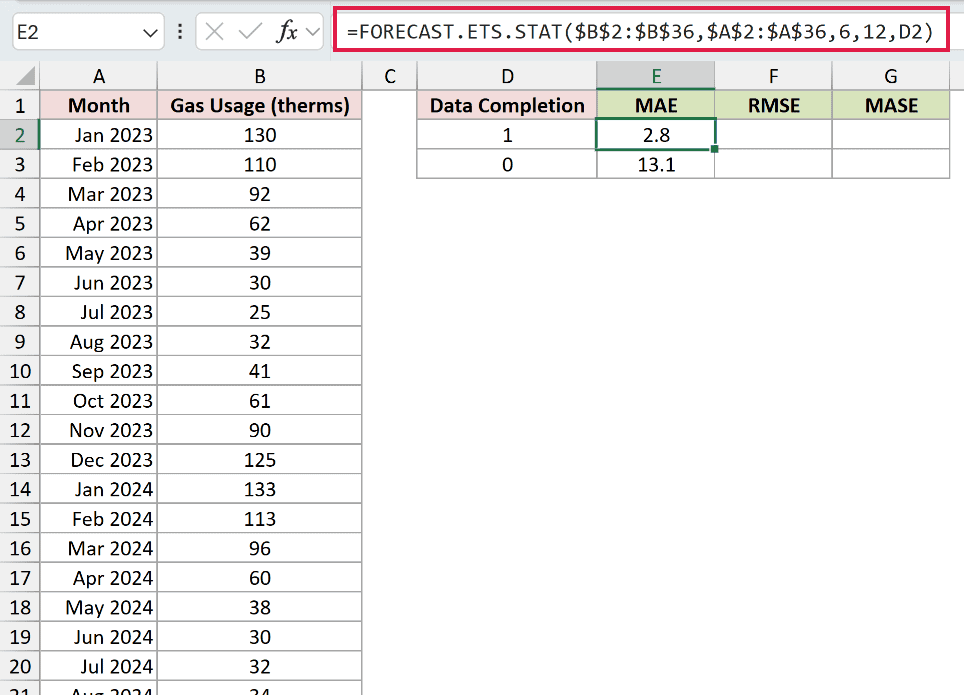964x695 pixels.
Task: Select the Oct 2023 cell
Action: pyautogui.click(x=98, y=400)
